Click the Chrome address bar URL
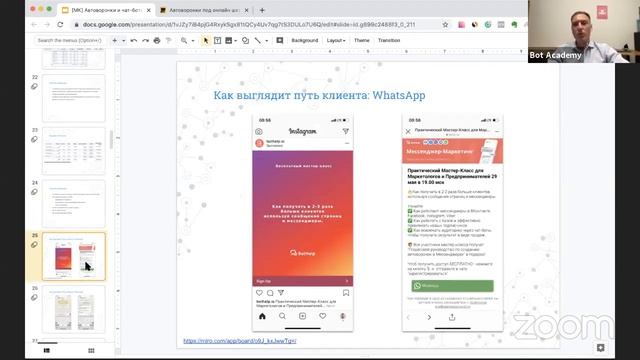 [249, 24]
